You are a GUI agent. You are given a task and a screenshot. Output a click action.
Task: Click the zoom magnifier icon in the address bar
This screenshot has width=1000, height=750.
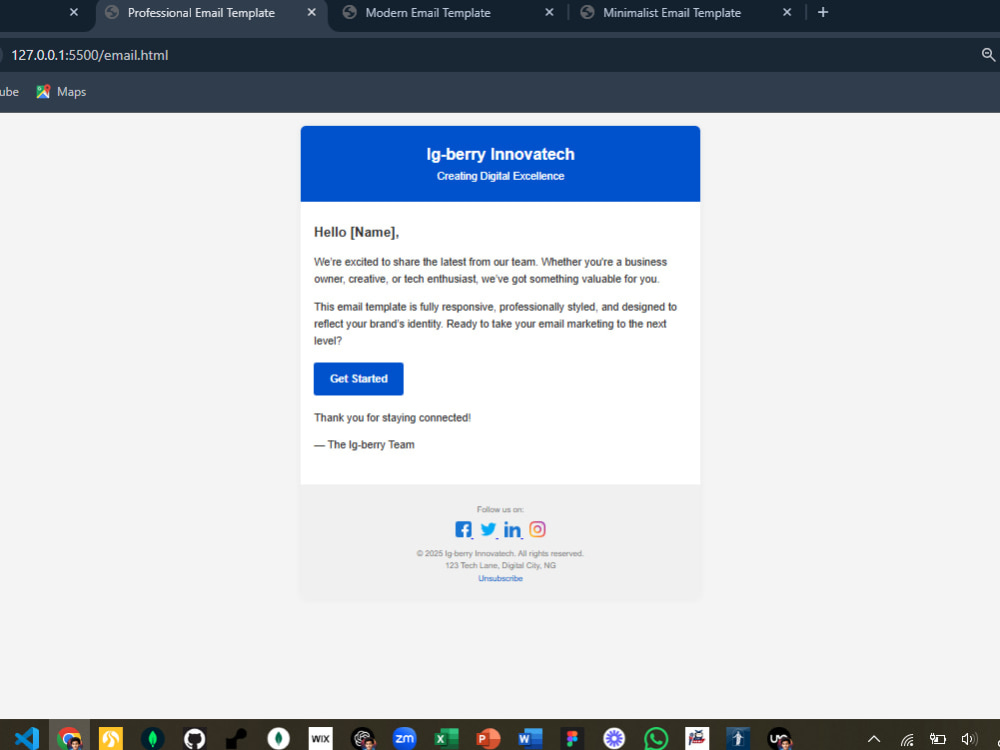(988, 55)
